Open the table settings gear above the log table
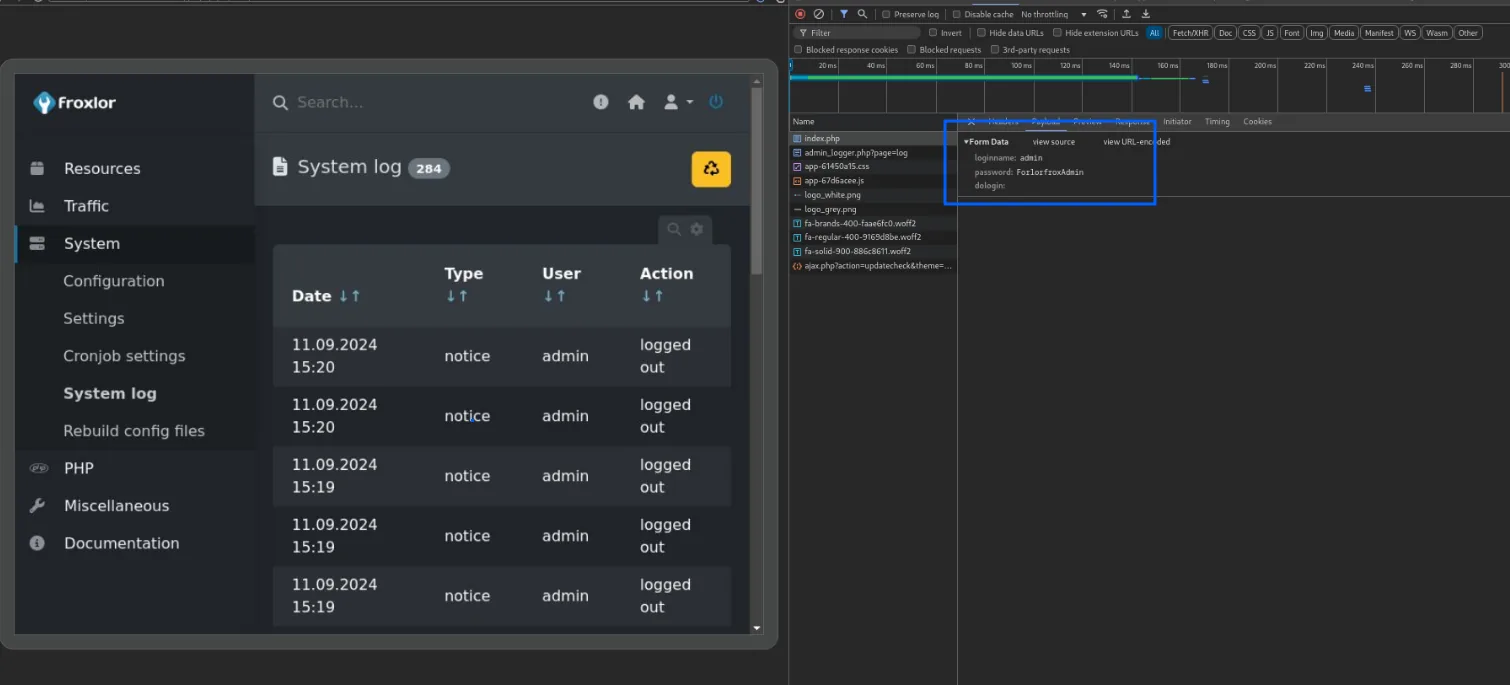 click(697, 229)
